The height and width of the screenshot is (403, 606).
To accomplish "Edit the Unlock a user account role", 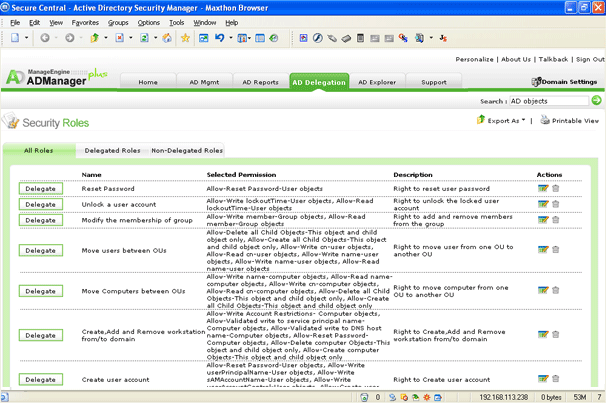I will pos(543,204).
